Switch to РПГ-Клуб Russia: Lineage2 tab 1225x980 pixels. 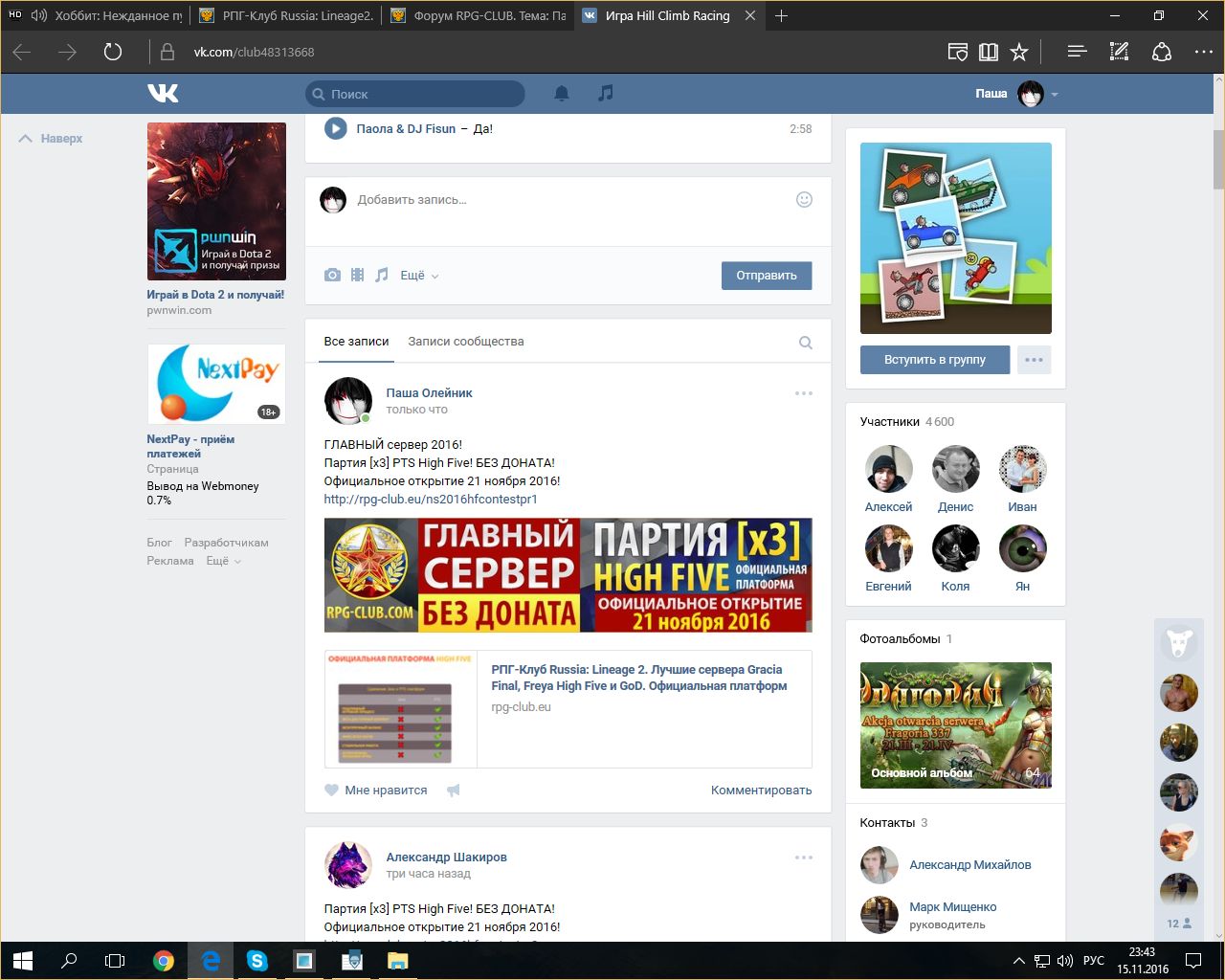tap(286, 15)
